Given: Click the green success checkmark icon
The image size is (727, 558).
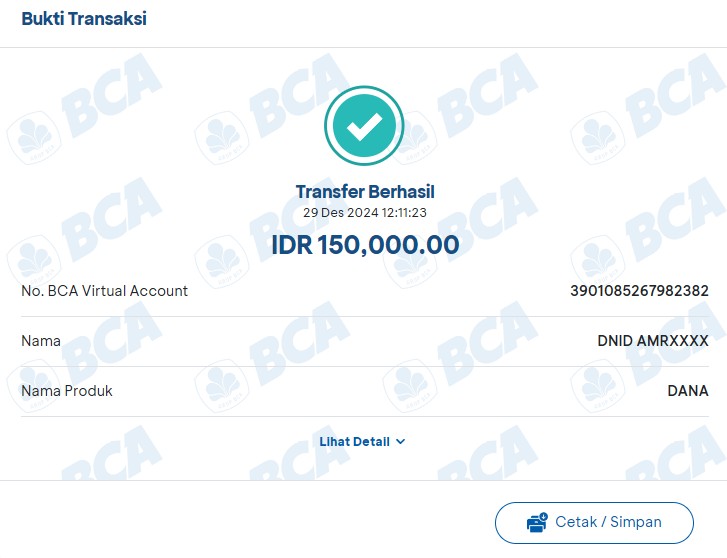Looking at the screenshot, I should click(364, 126).
